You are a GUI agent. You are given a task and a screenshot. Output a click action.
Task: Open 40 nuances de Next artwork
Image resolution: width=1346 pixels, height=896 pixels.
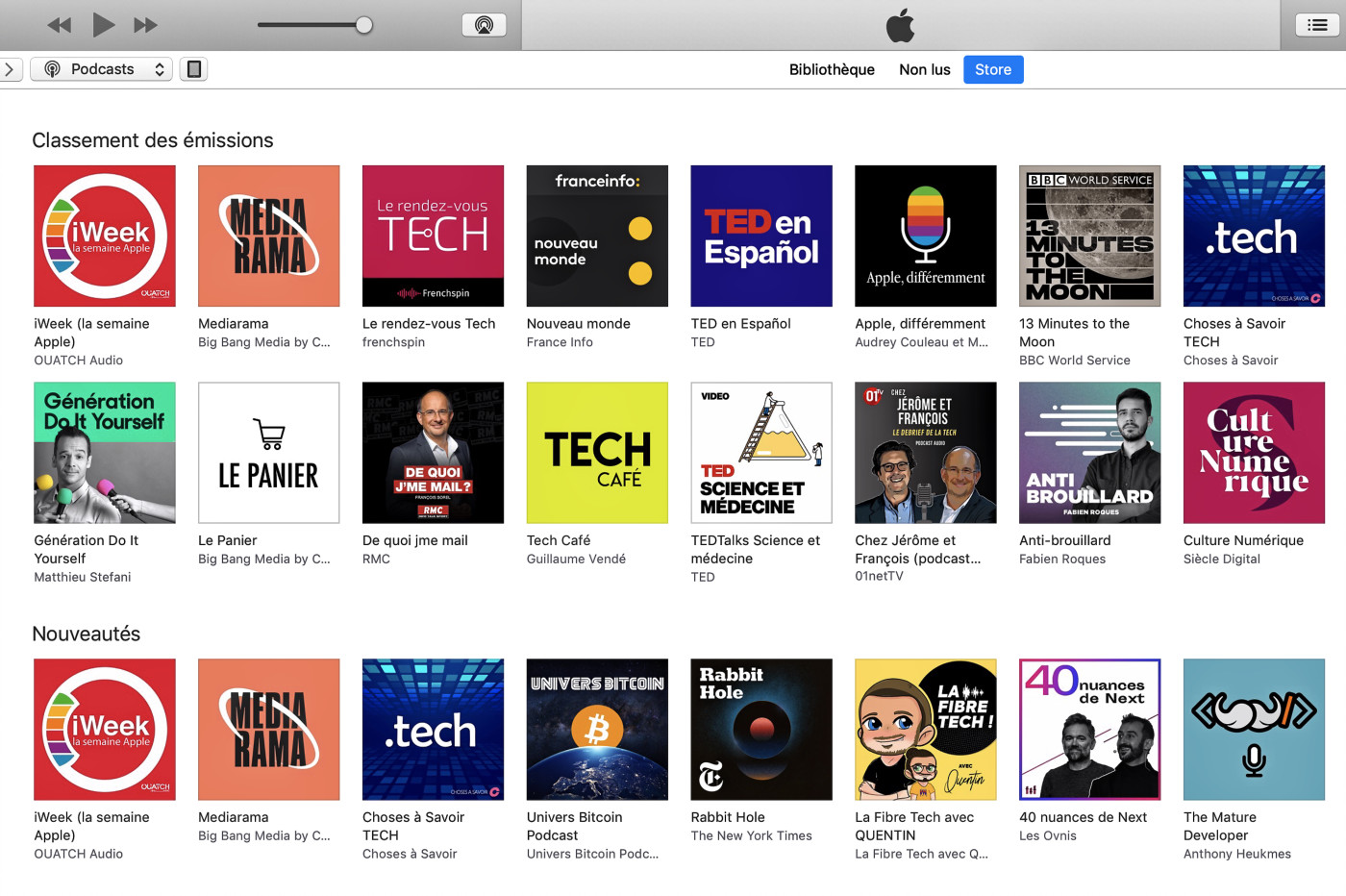click(x=1090, y=730)
